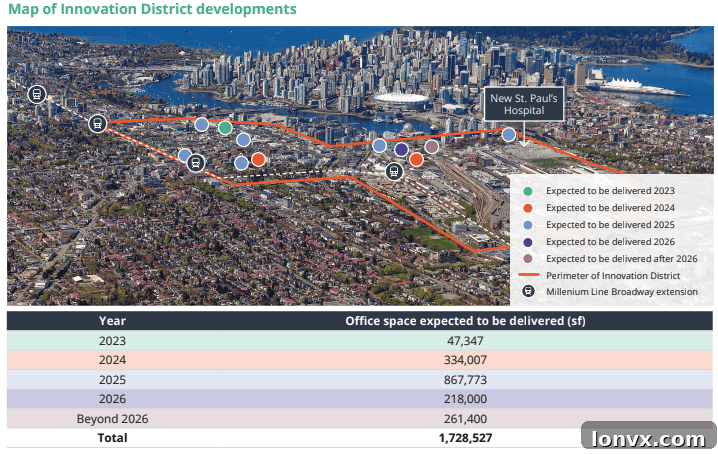Click 'Millenium Line Broadway extension' legend text
Image resolution: width=718 pixels, height=454 pixels.
point(622,291)
